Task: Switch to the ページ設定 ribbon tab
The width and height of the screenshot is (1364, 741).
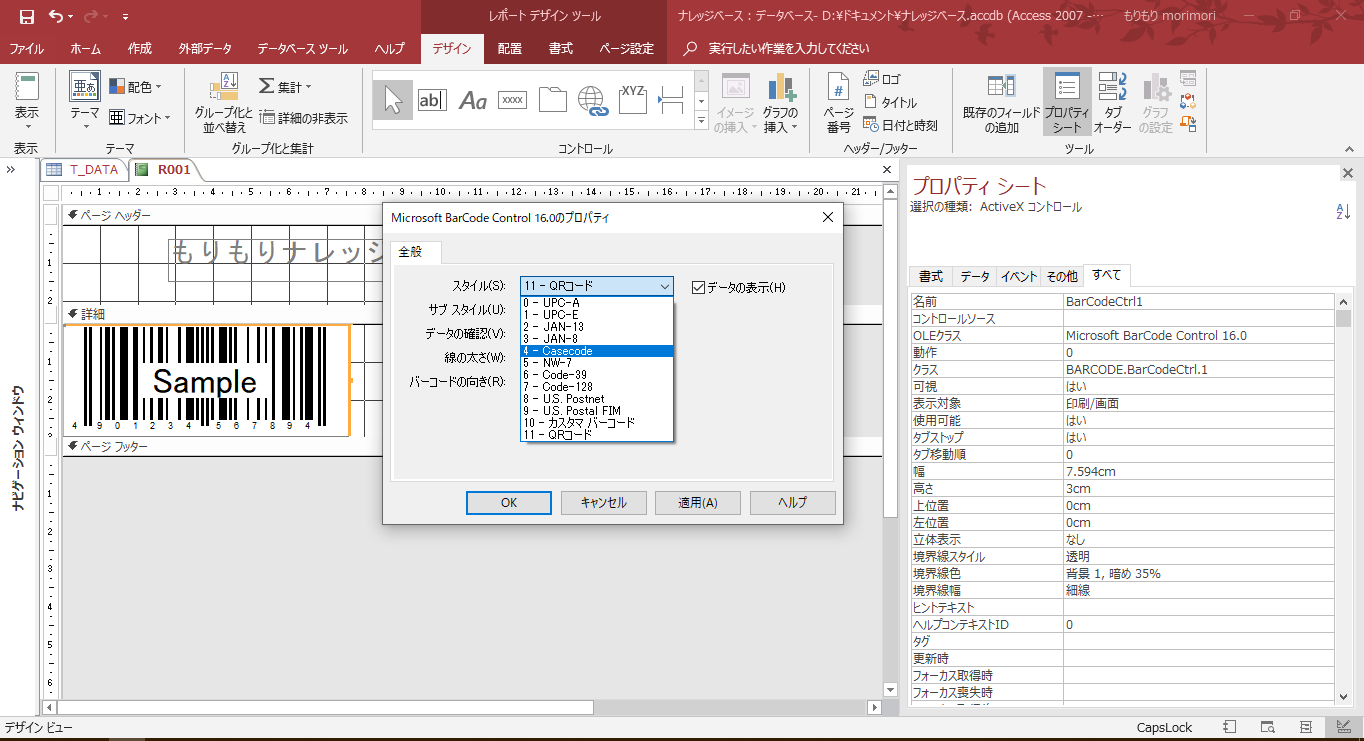Action: coord(627,48)
